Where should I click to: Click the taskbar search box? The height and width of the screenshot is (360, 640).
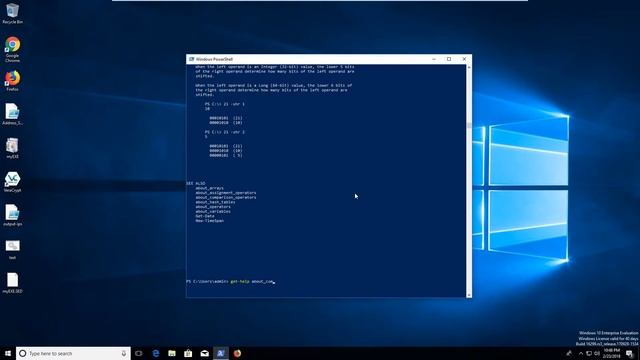pyautogui.click(x=73, y=353)
